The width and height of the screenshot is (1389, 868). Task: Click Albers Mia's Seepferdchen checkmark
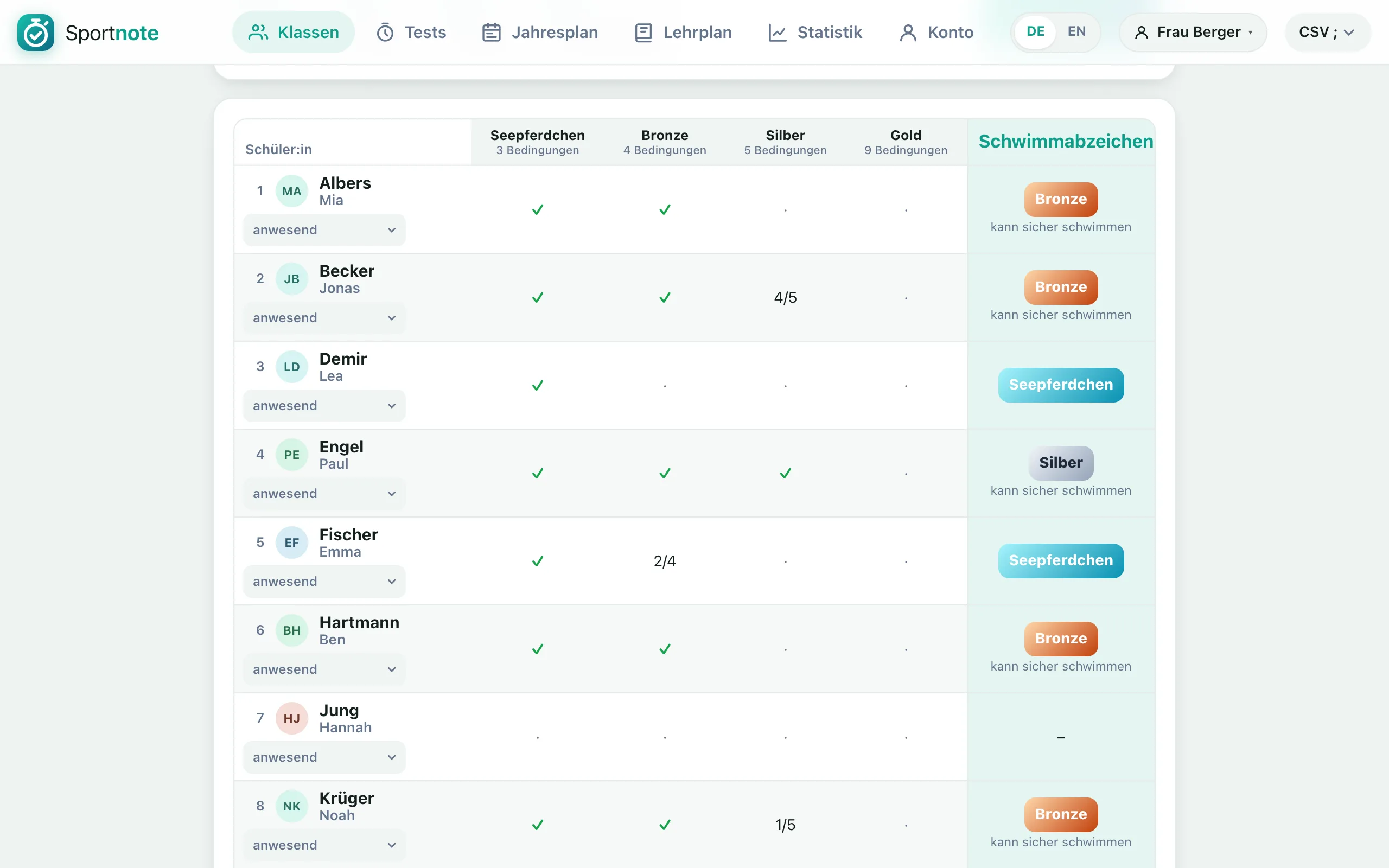[x=537, y=209]
